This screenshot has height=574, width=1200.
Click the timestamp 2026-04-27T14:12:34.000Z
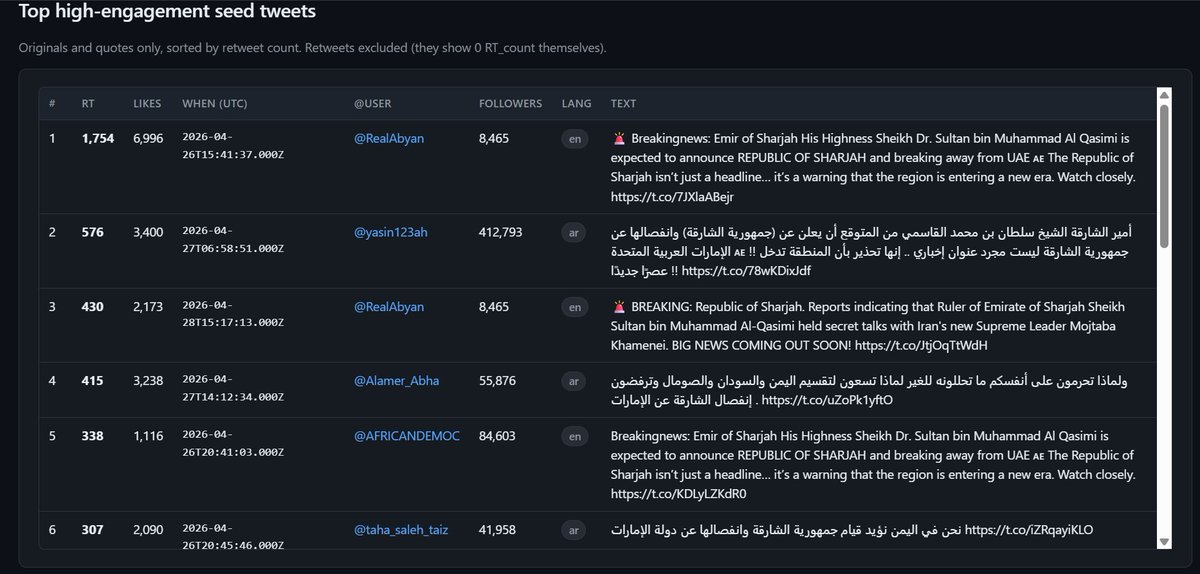pos(232,387)
